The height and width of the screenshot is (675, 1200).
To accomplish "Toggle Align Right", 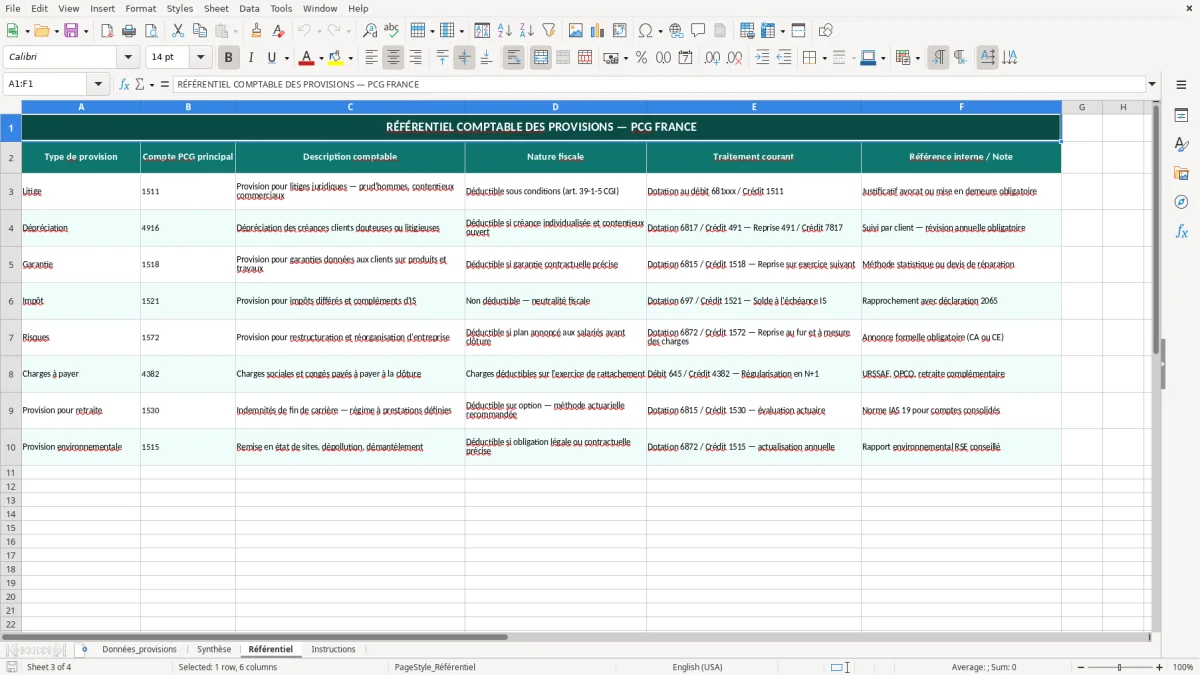I will point(416,58).
